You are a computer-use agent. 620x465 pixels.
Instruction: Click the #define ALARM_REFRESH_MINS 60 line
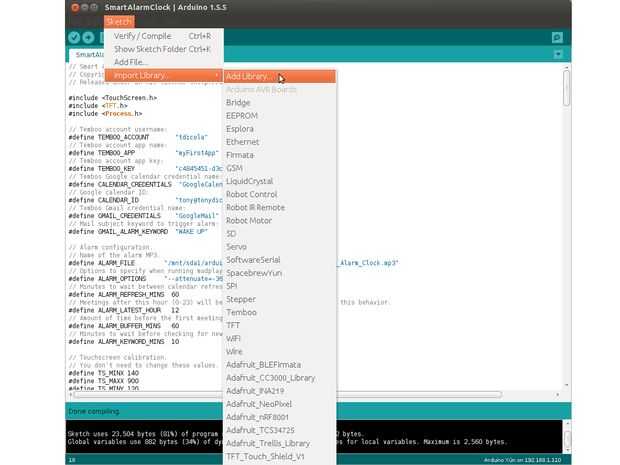pos(124,295)
